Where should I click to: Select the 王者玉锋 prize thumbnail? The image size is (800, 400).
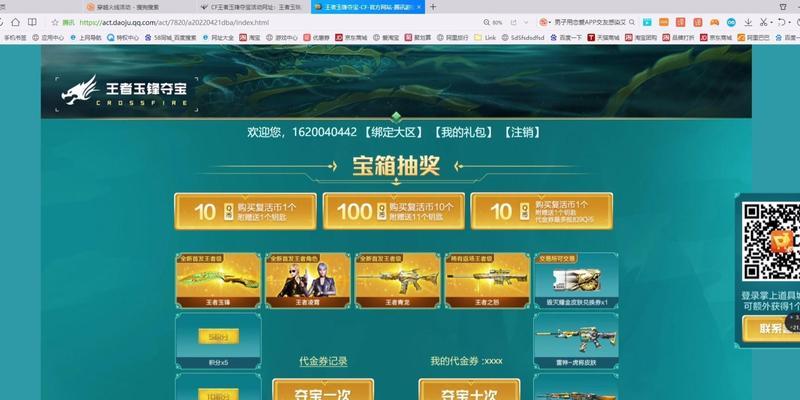218,280
